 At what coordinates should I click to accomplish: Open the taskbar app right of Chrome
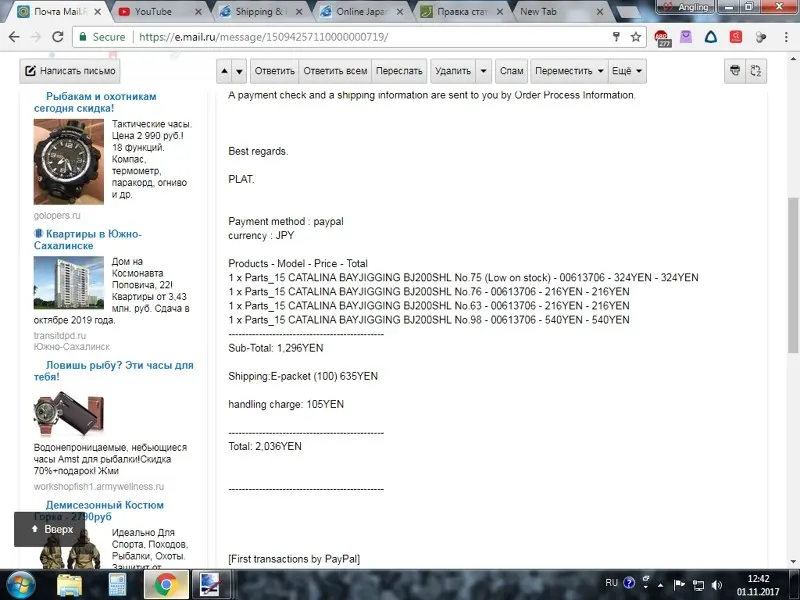210,585
